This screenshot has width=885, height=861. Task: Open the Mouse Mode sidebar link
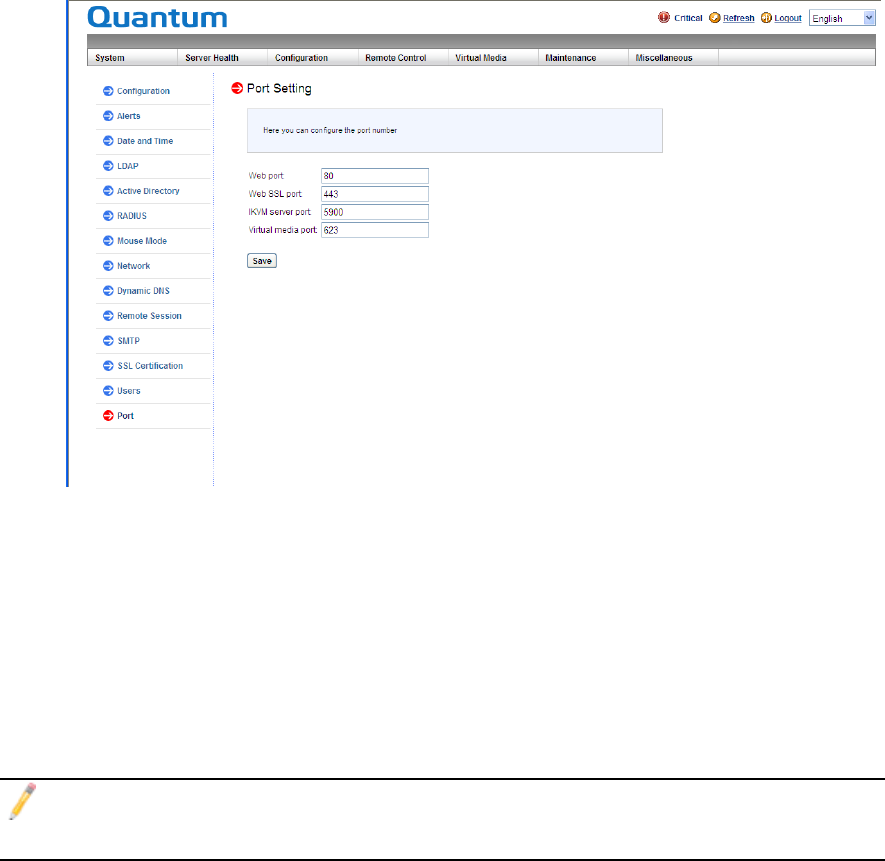pyautogui.click(x=142, y=241)
